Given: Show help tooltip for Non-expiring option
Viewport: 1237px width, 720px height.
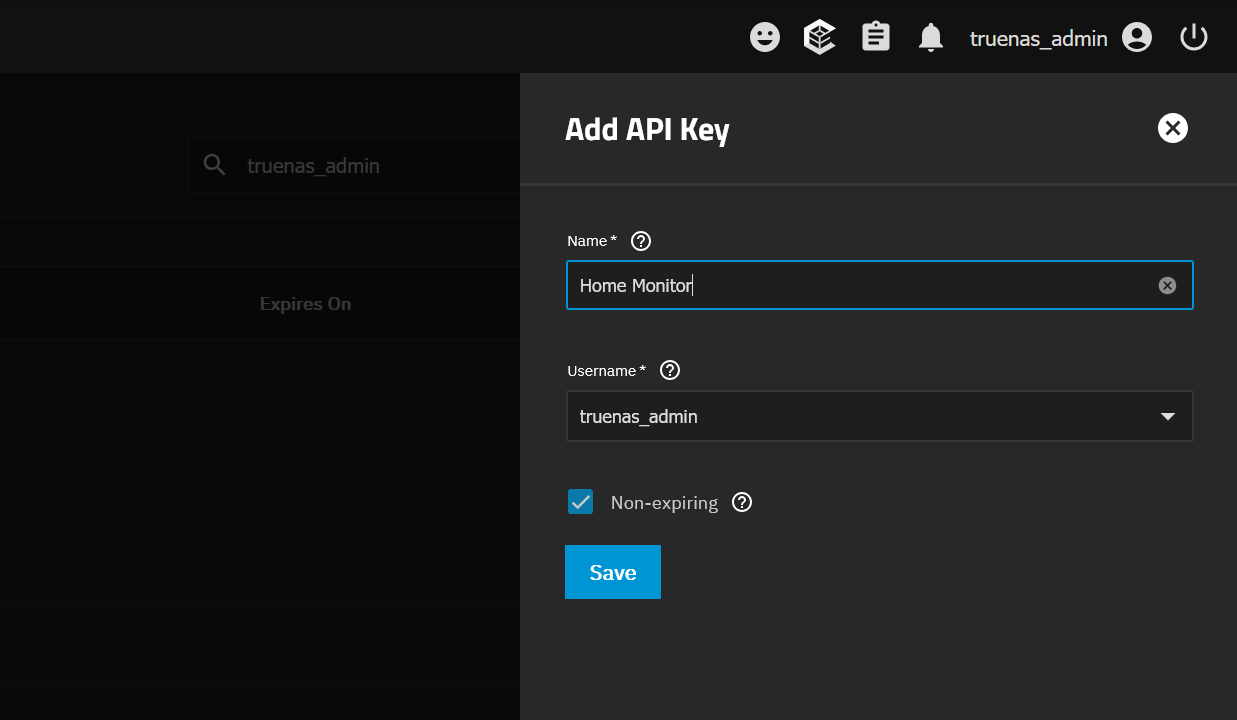Looking at the screenshot, I should coord(742,502).
